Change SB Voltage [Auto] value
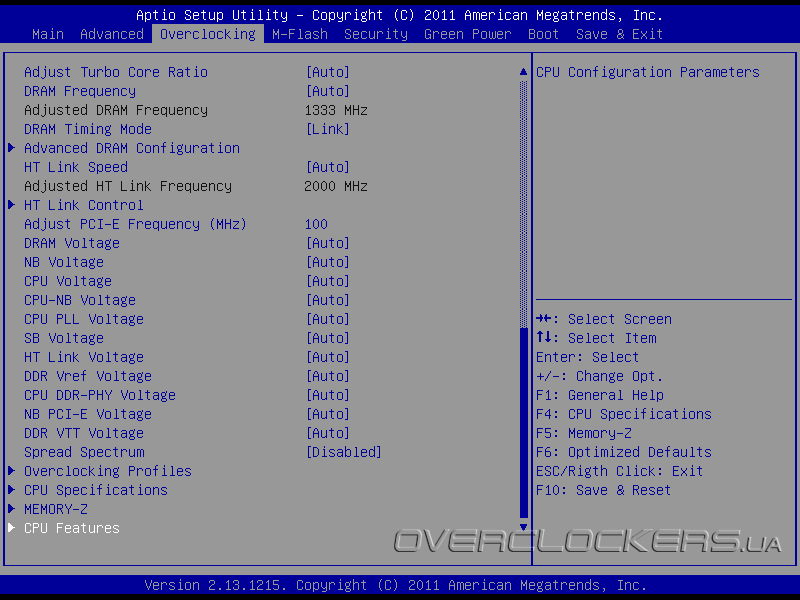Image resolution: width=800 pixels, height=600 pixels. click(x=328, y=338)
